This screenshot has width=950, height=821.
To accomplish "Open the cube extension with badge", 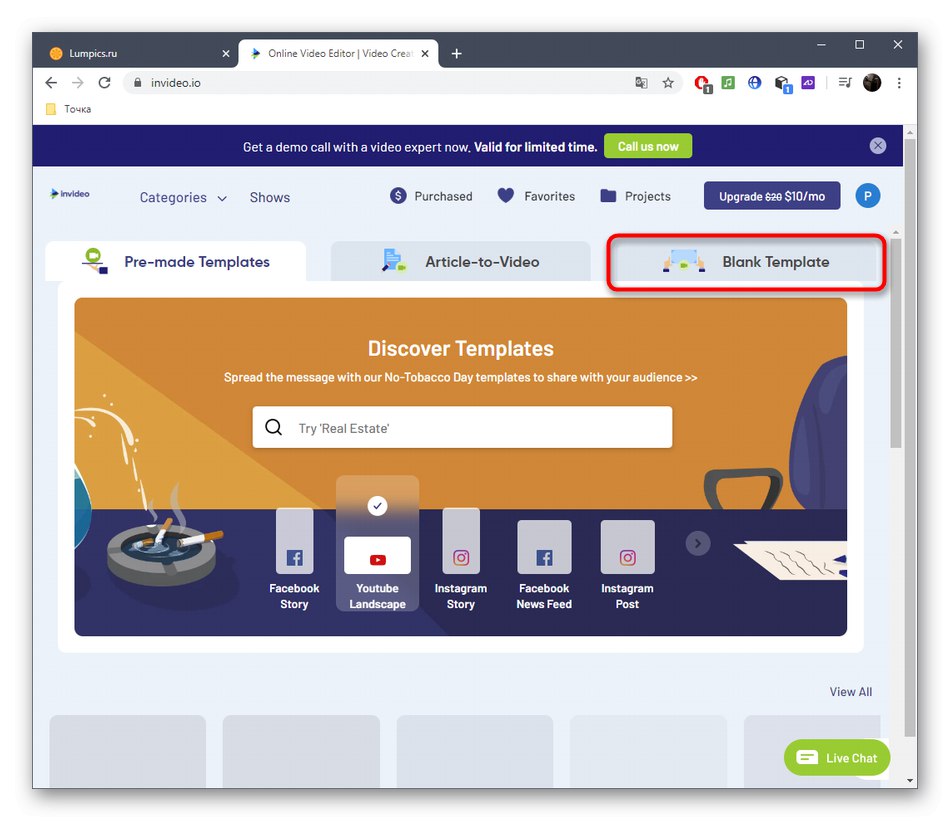I will 783,84.
